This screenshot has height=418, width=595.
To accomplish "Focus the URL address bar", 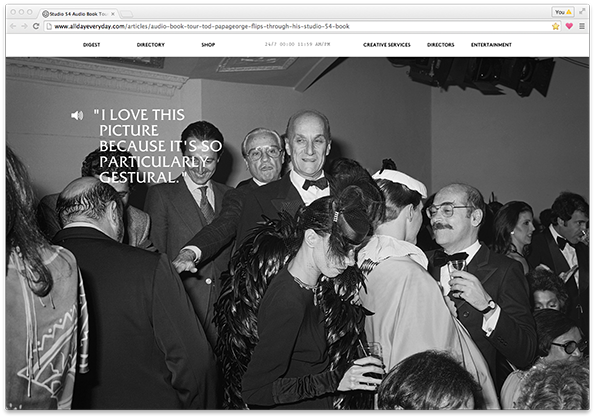I will pos(302,26).
